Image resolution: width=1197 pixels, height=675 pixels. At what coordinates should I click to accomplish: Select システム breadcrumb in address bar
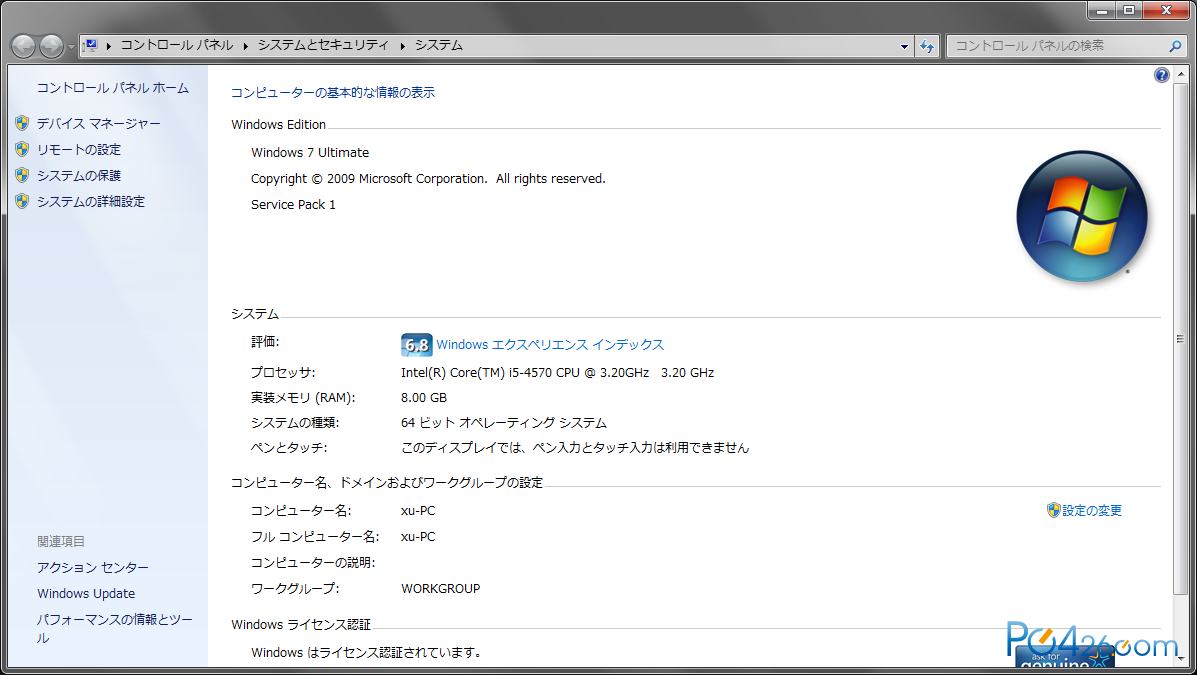439,46
